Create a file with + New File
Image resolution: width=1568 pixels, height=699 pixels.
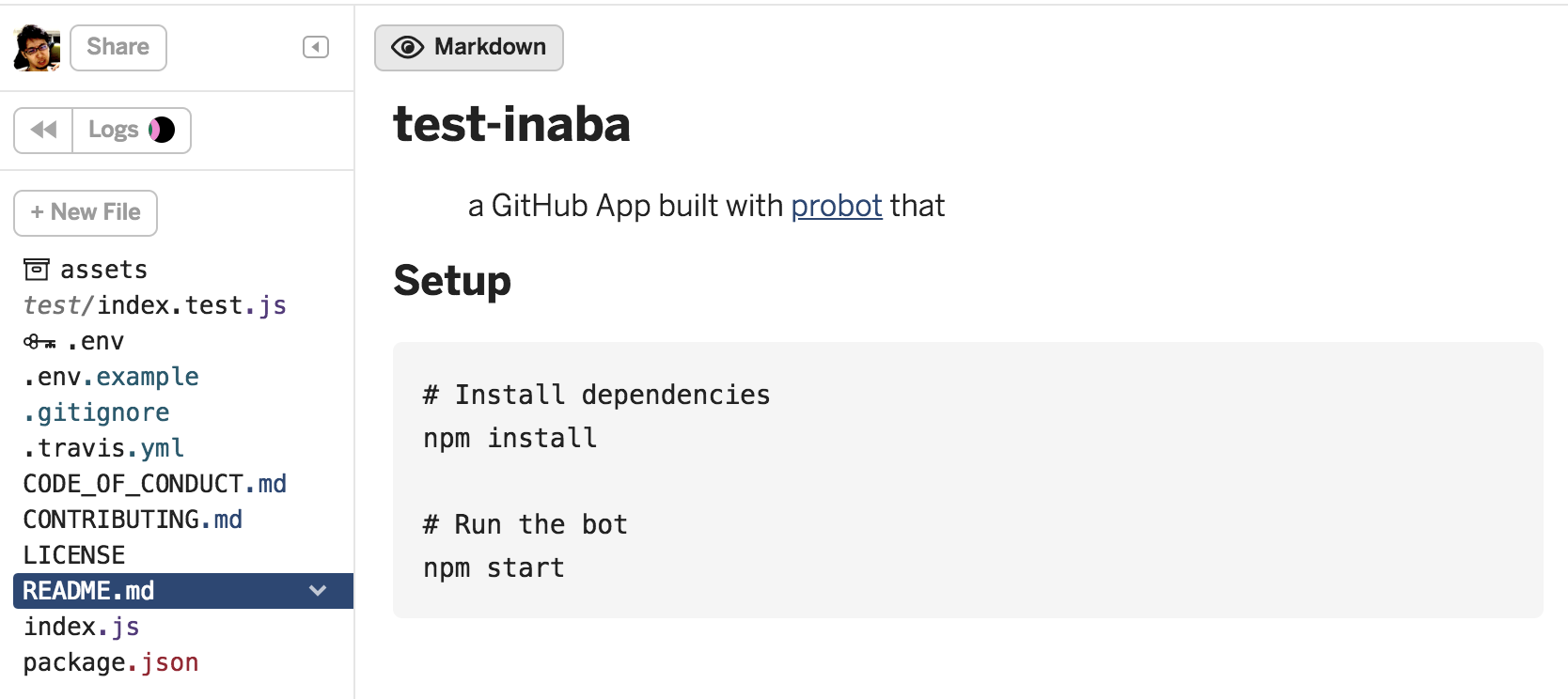86,213
